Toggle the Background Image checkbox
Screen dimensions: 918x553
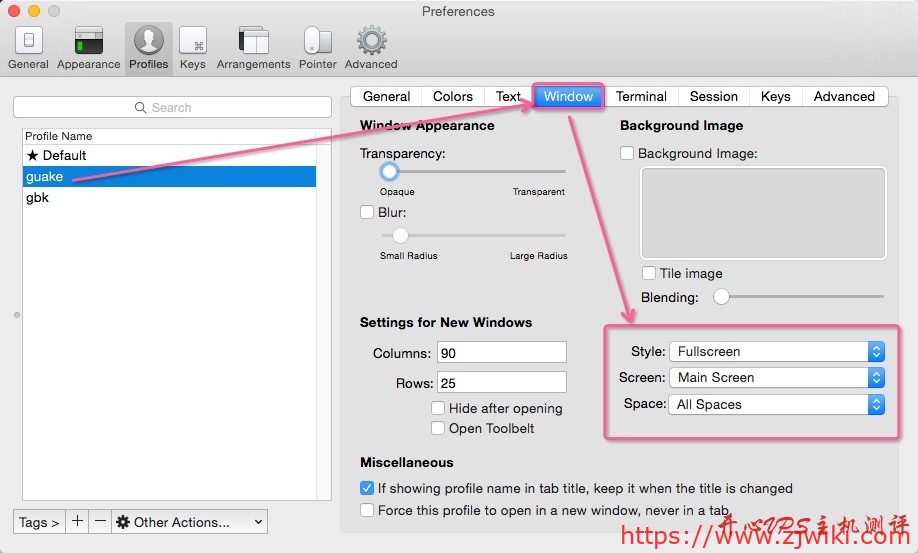click(627, 153)
